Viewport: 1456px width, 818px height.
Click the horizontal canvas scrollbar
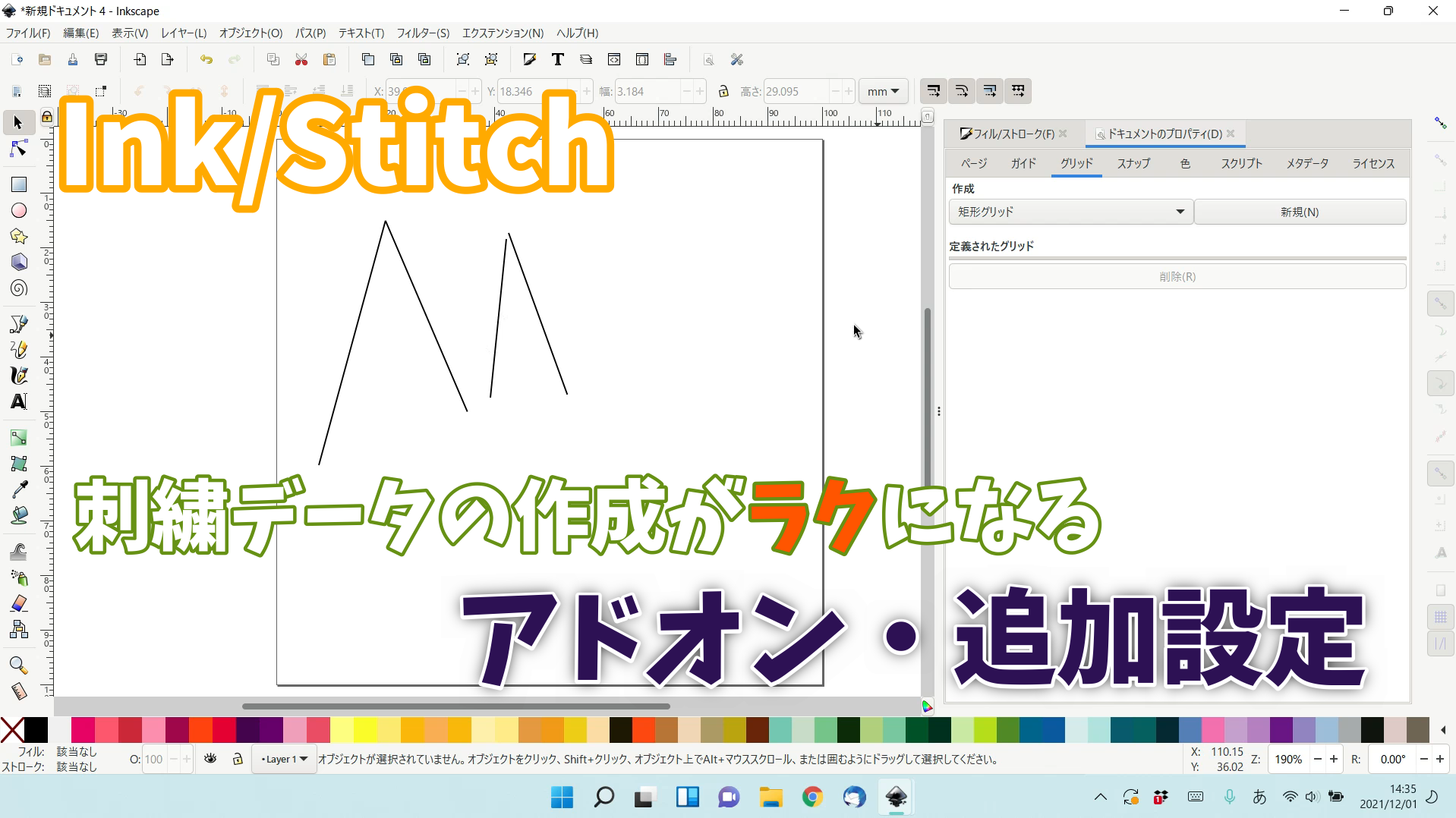point(455,706)
